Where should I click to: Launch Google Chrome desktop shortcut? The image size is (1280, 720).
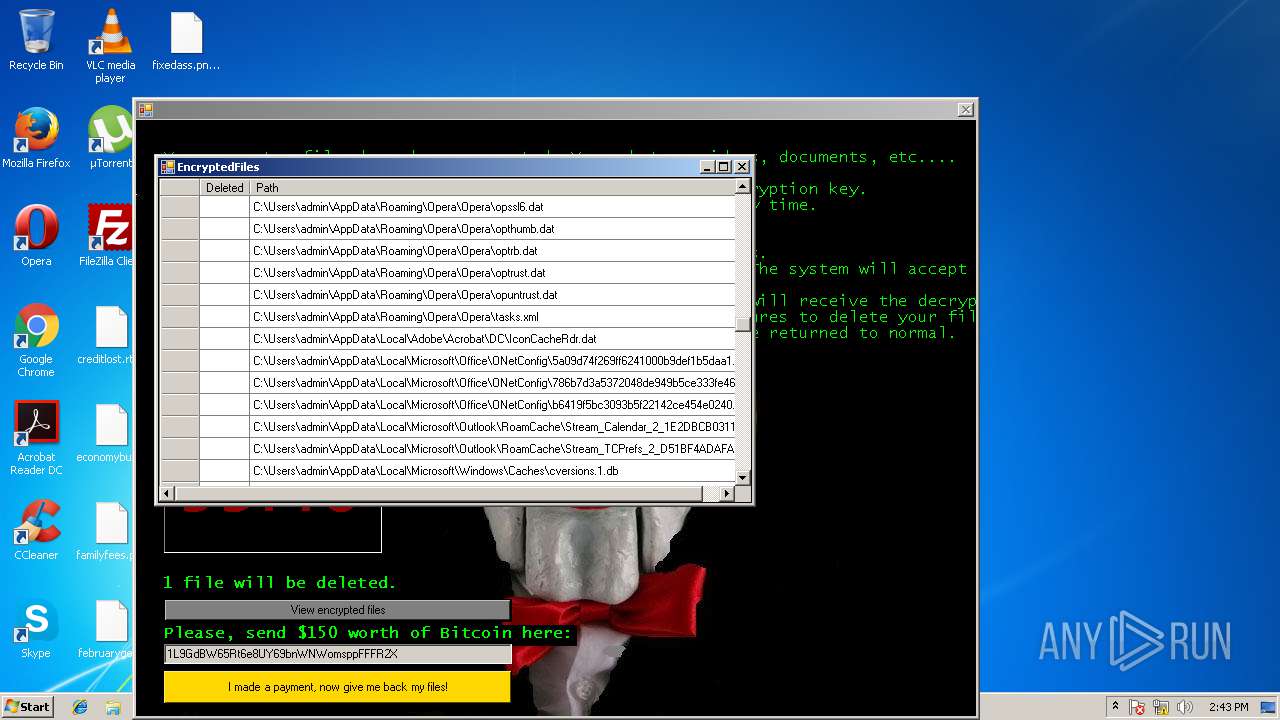pyautogui.click(x=36, y=340)
